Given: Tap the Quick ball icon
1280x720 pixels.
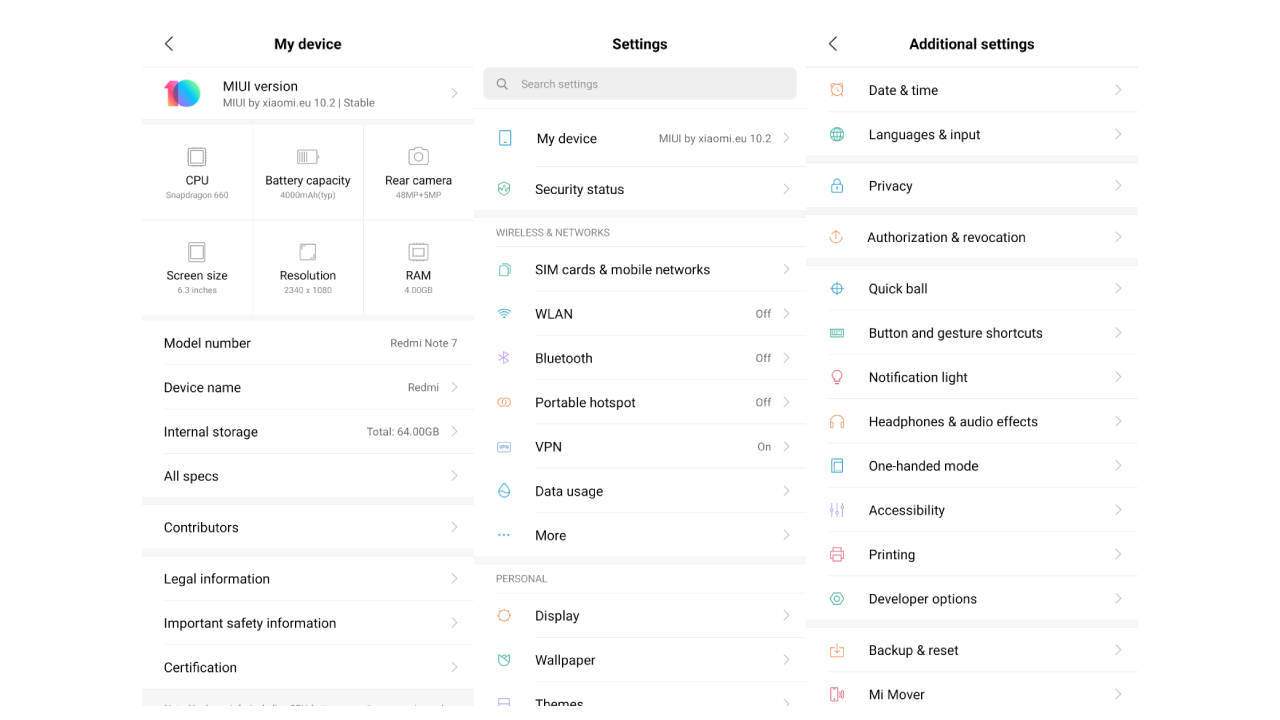Looking at the screenshot, I should pos(837,288).
